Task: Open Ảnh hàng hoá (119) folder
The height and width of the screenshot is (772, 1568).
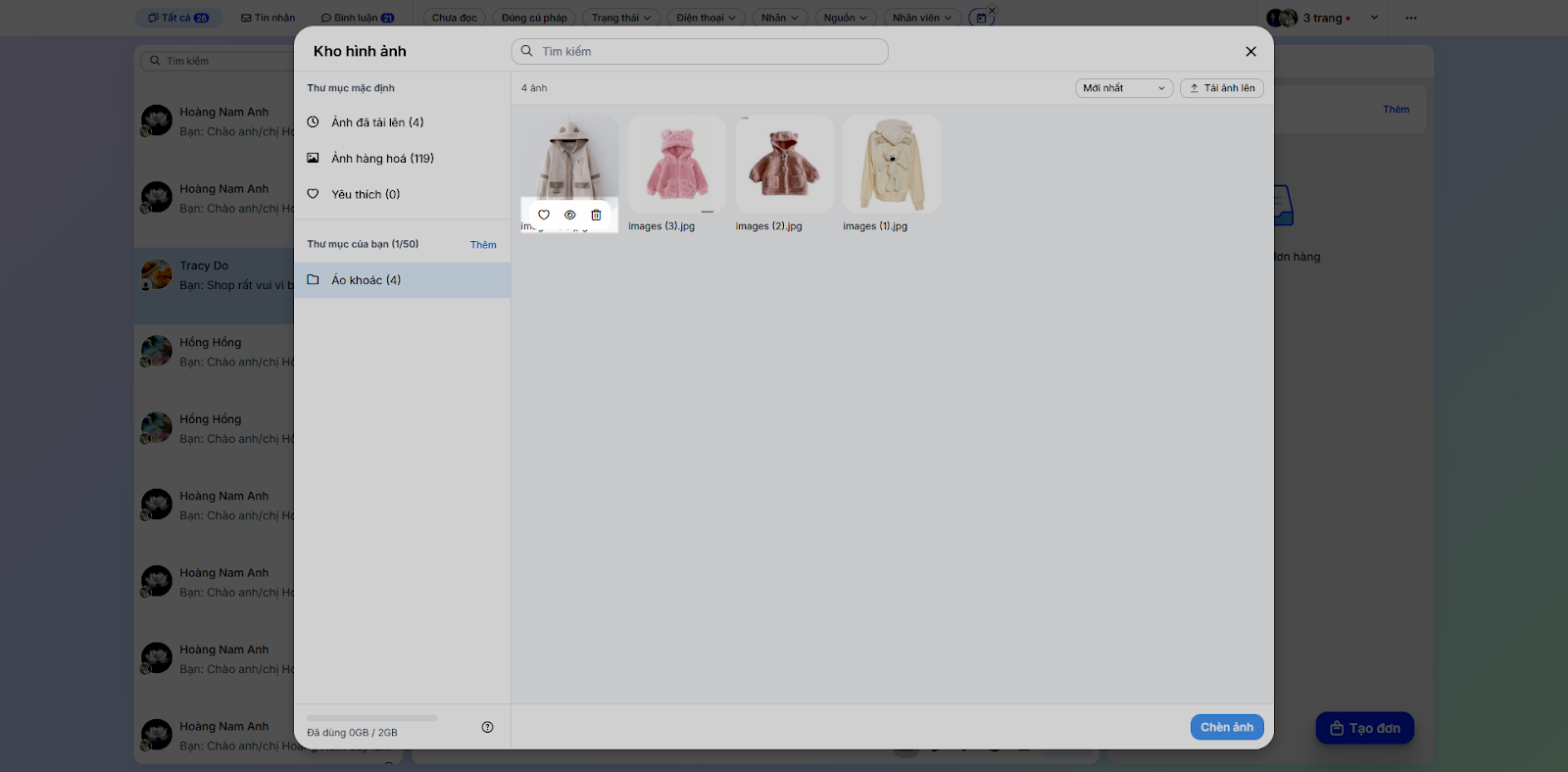Action: [x=402, y=159]
